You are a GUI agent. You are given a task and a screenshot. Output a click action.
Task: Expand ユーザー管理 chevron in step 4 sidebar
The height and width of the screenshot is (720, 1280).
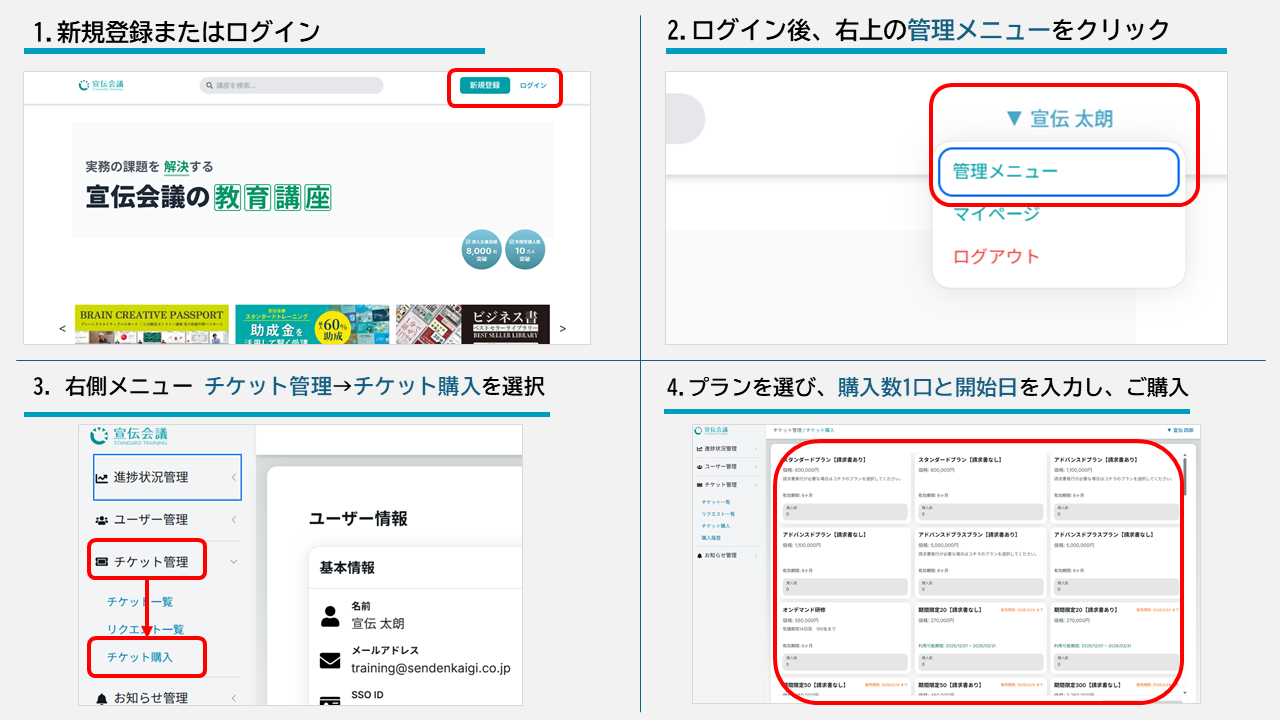tap(758, 467)
